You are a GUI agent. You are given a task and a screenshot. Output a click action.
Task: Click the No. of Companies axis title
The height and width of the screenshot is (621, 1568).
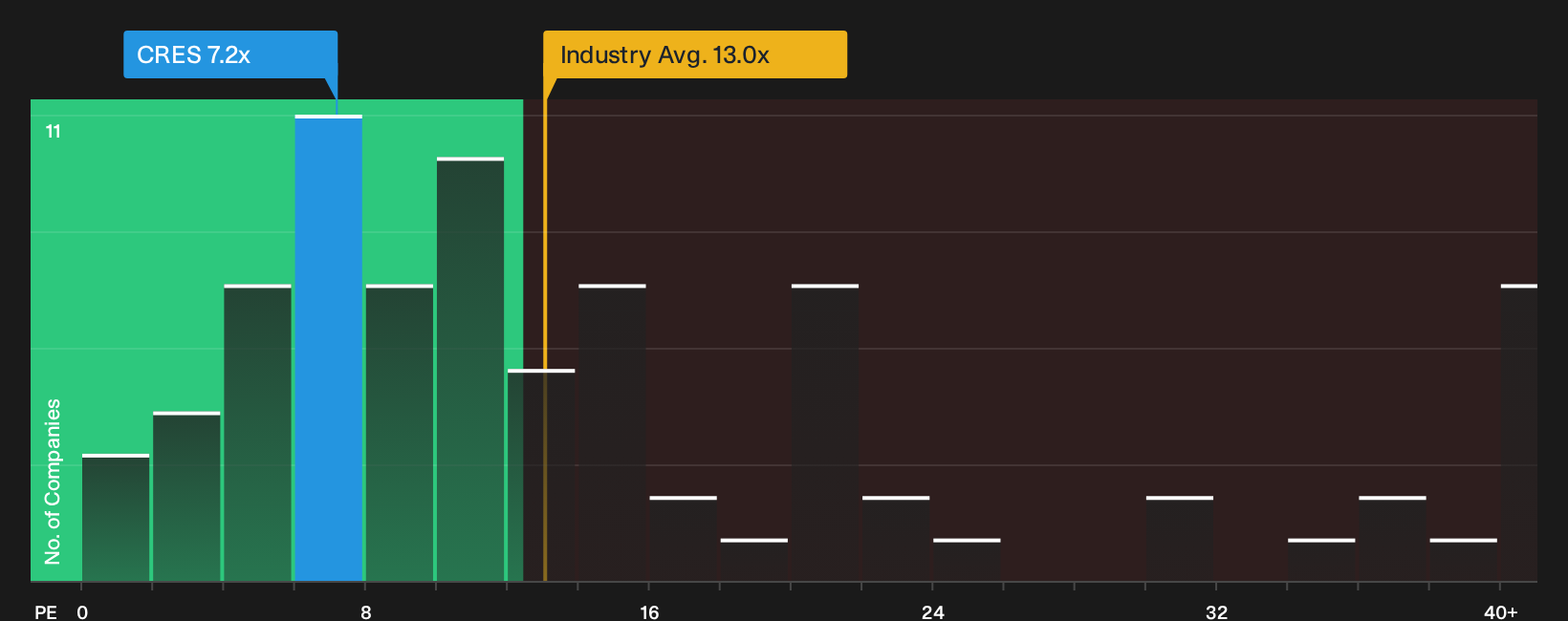(53, 482)
